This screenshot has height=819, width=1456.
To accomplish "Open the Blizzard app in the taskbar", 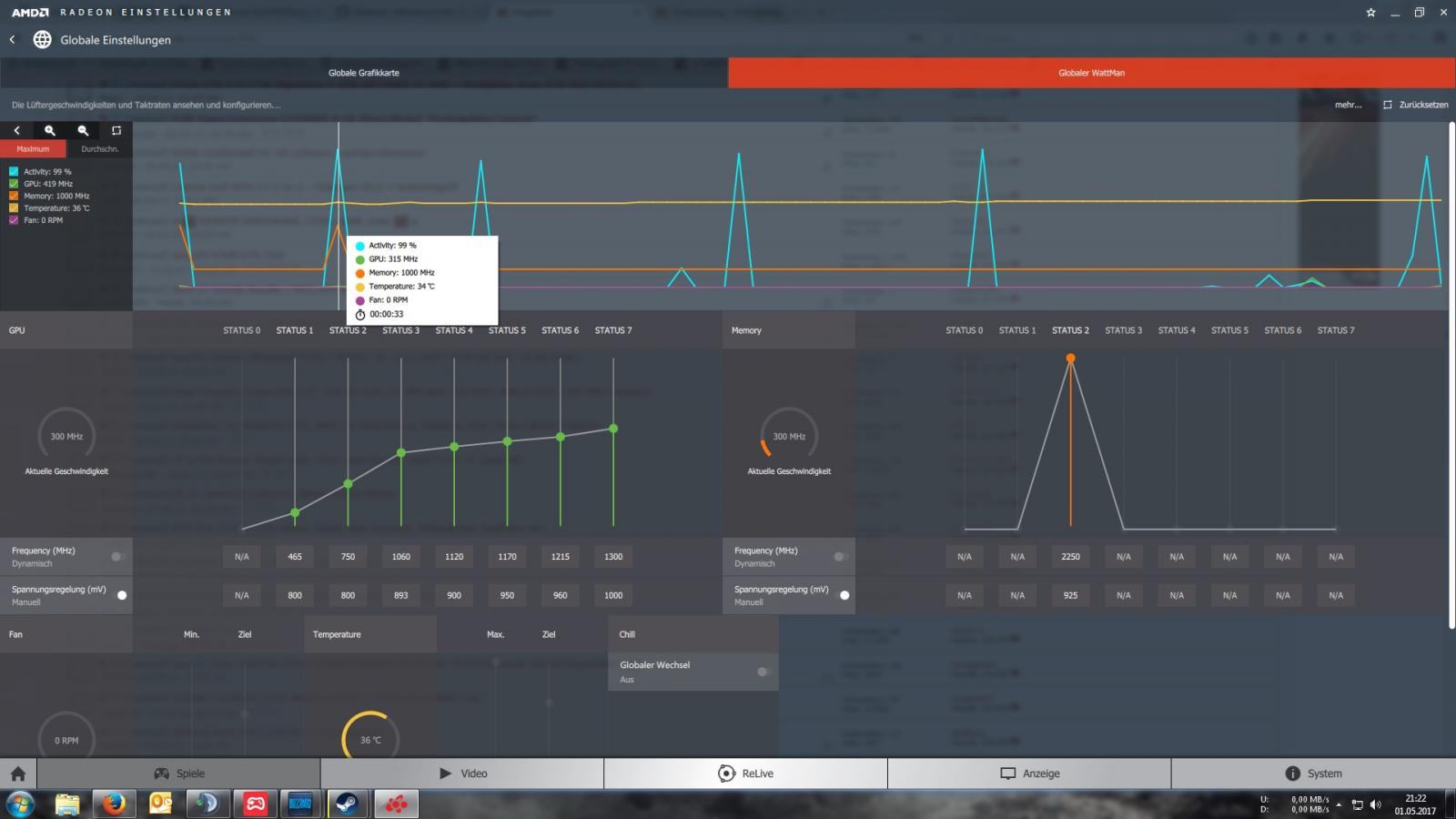I will coord(300,804).
